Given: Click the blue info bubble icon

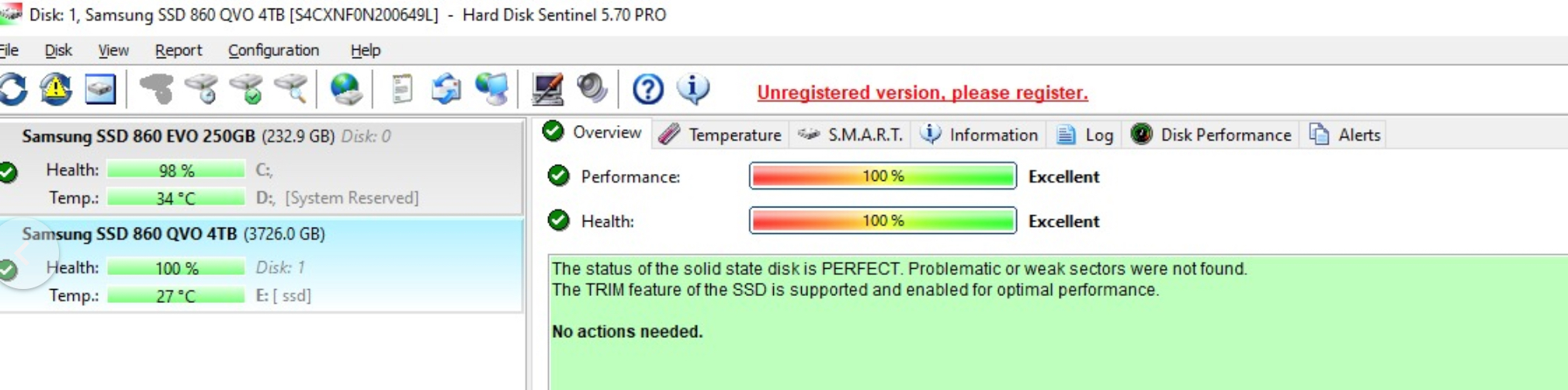Looking at the screenshot, I should point(692,89).
